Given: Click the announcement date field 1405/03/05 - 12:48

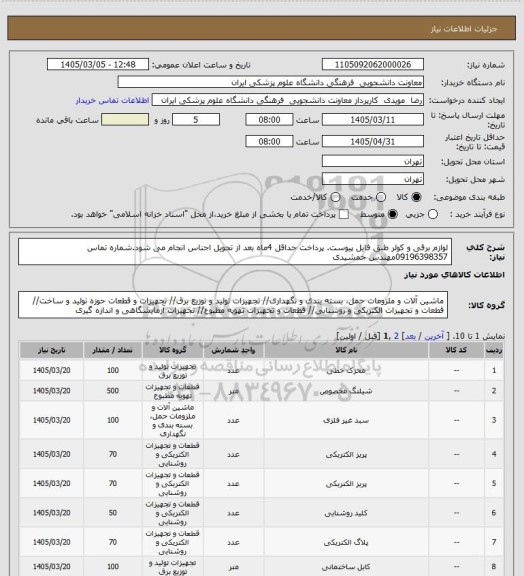Looking at the screenshot, I should click(98, 64).
